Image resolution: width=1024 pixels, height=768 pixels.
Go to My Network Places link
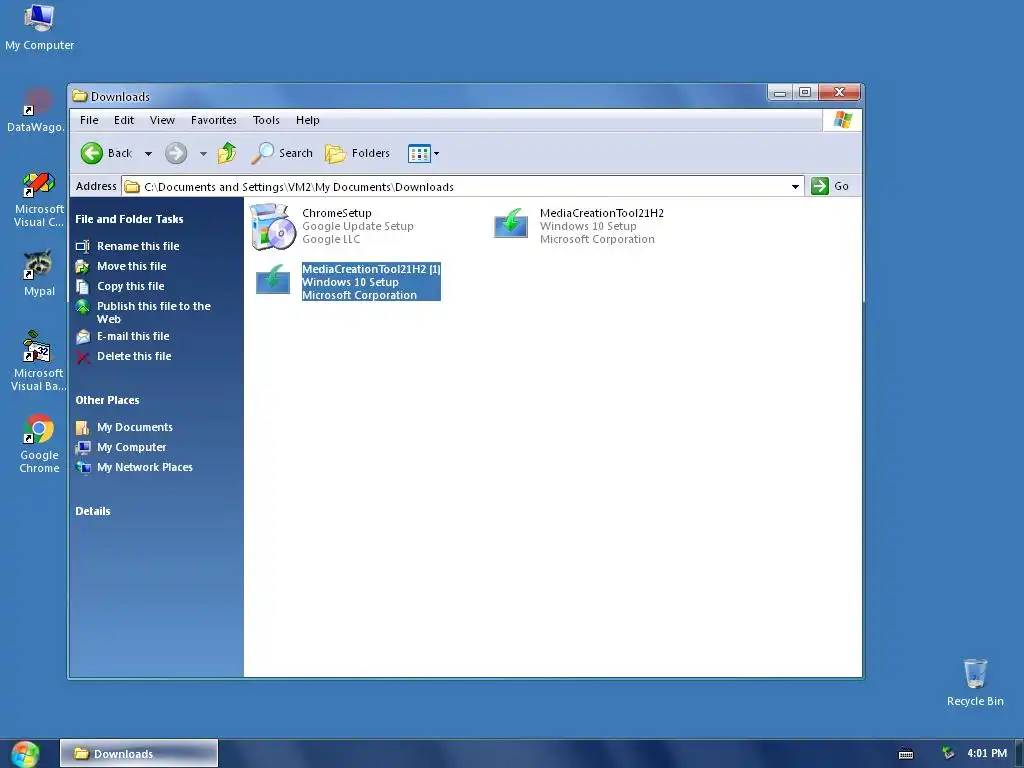click(145, 468)
